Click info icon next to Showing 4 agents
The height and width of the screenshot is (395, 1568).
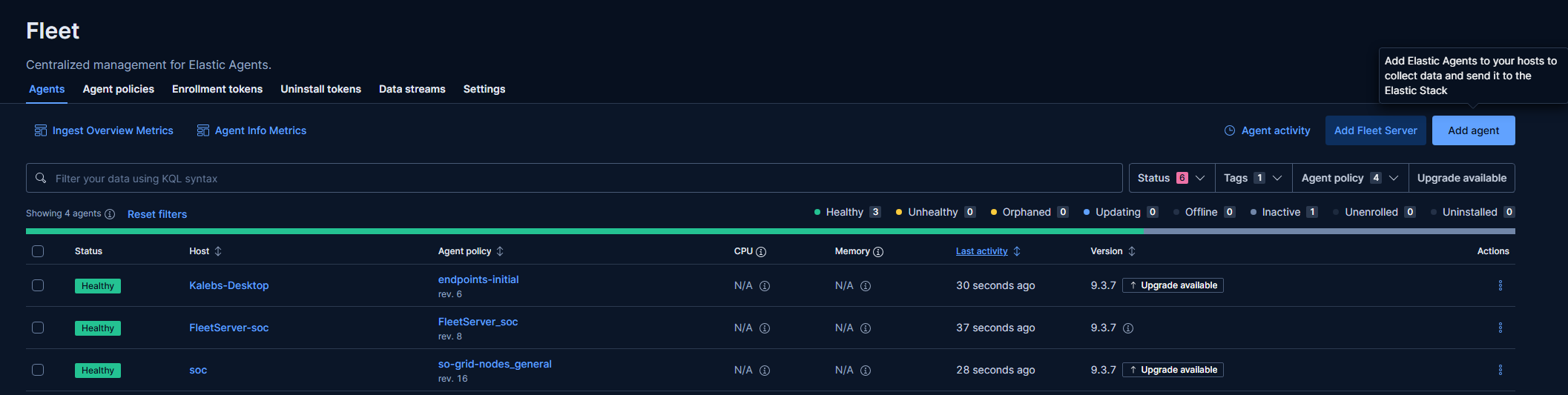[x=110, y=214]
